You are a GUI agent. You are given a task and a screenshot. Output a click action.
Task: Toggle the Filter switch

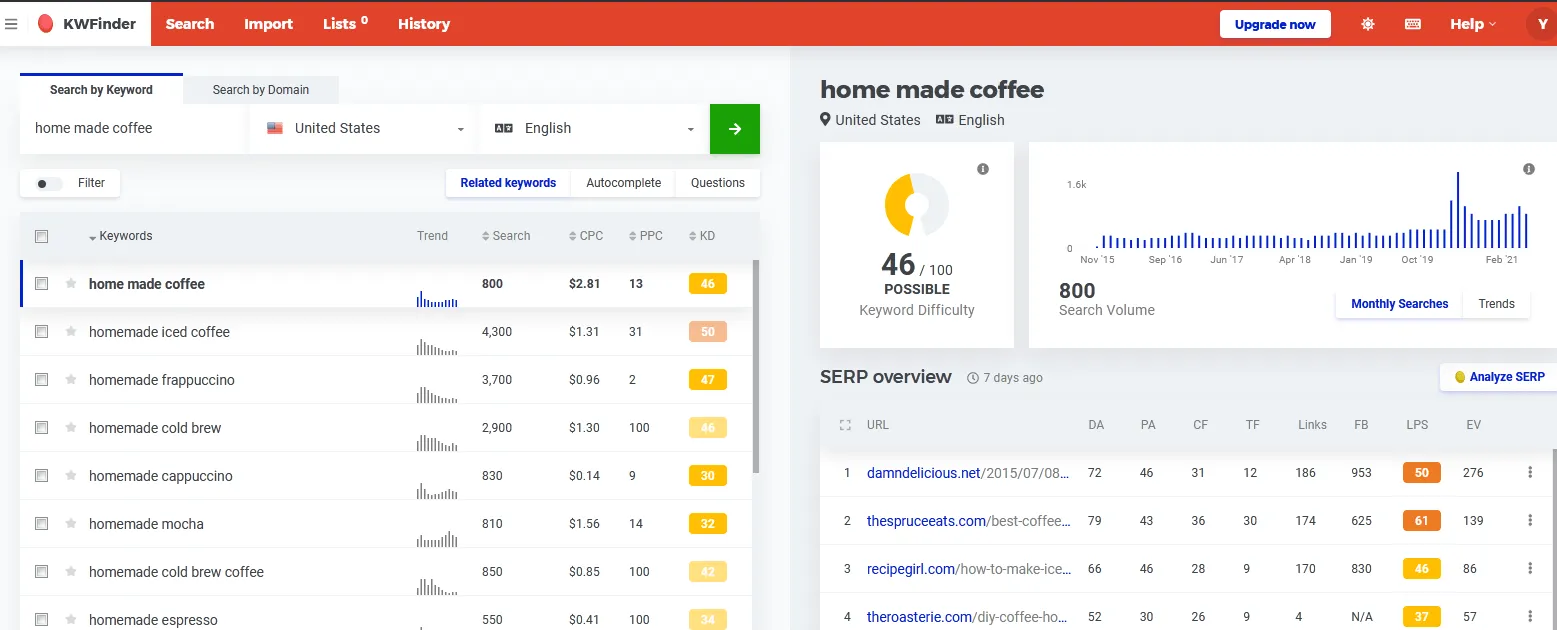[48, 184]
